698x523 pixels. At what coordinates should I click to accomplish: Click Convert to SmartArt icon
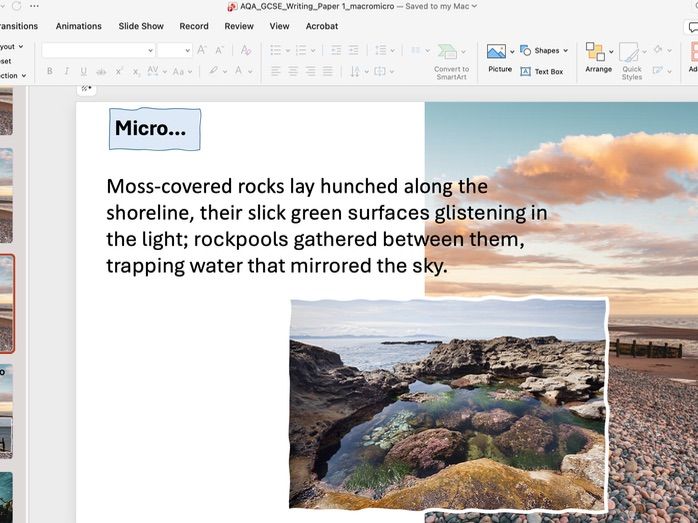(447, 52)
